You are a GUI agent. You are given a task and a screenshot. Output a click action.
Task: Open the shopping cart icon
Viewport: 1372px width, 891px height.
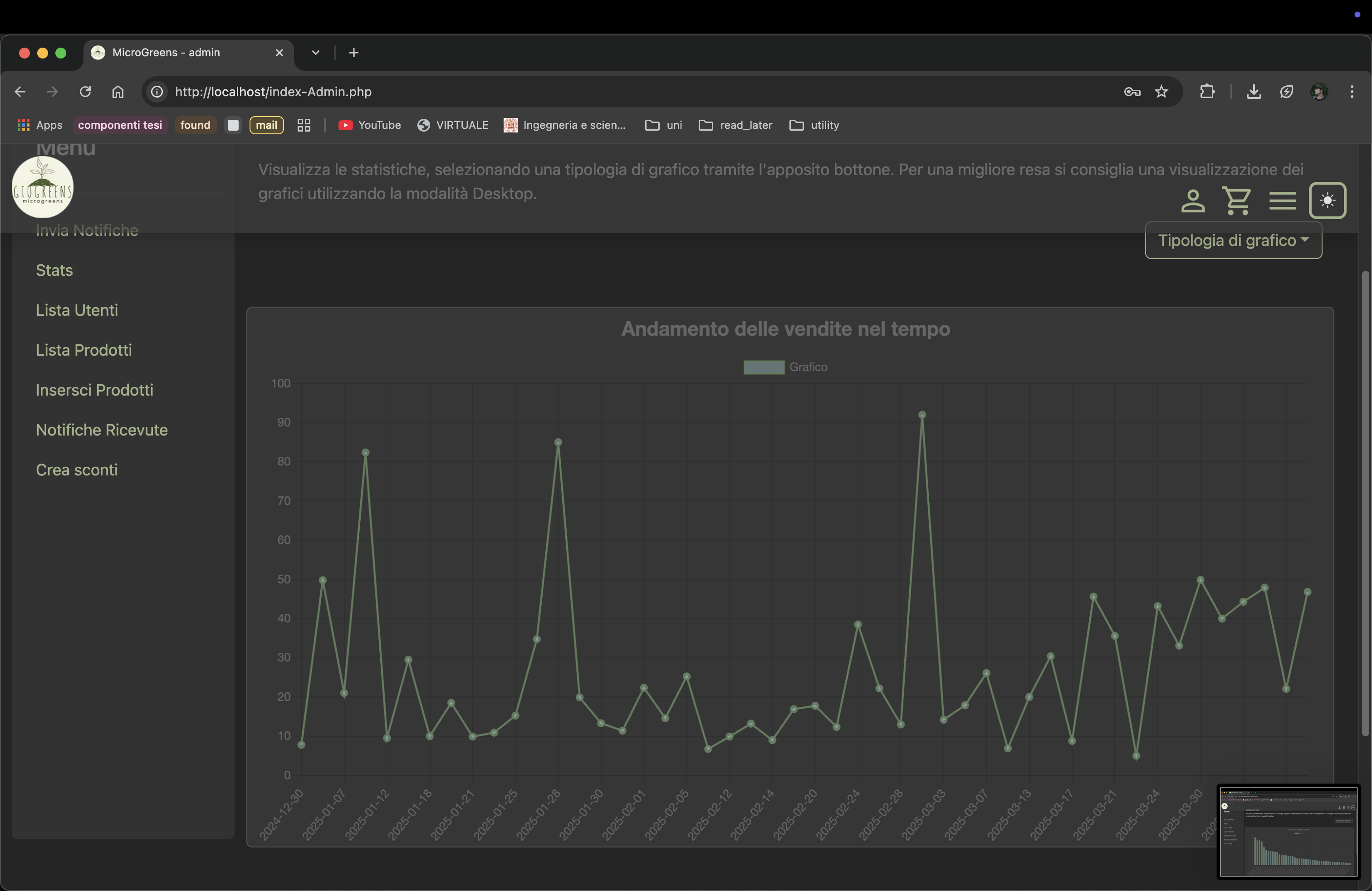point(1236,201)
